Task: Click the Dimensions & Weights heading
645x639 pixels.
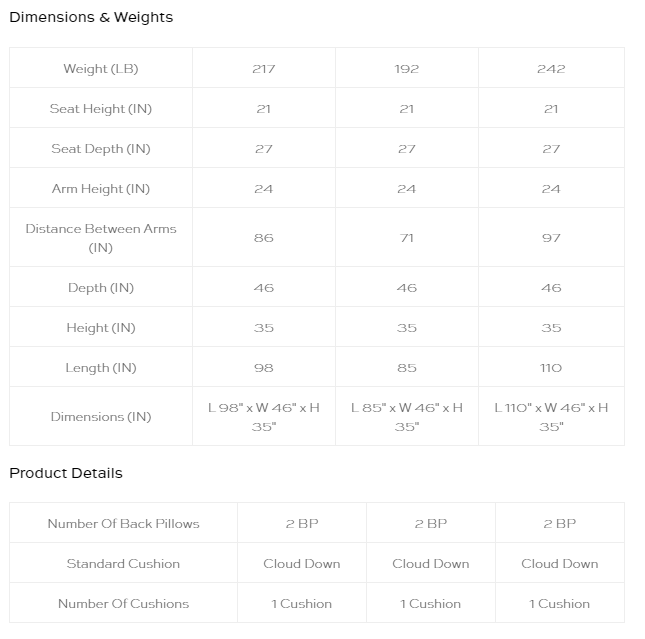Action: click(x=91, y=17)
